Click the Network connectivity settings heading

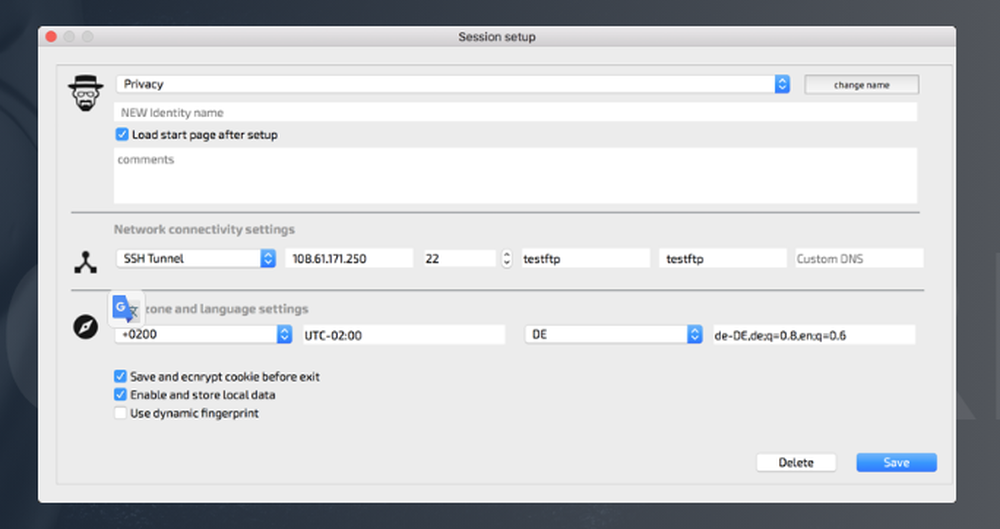click(x=204, y=229)
